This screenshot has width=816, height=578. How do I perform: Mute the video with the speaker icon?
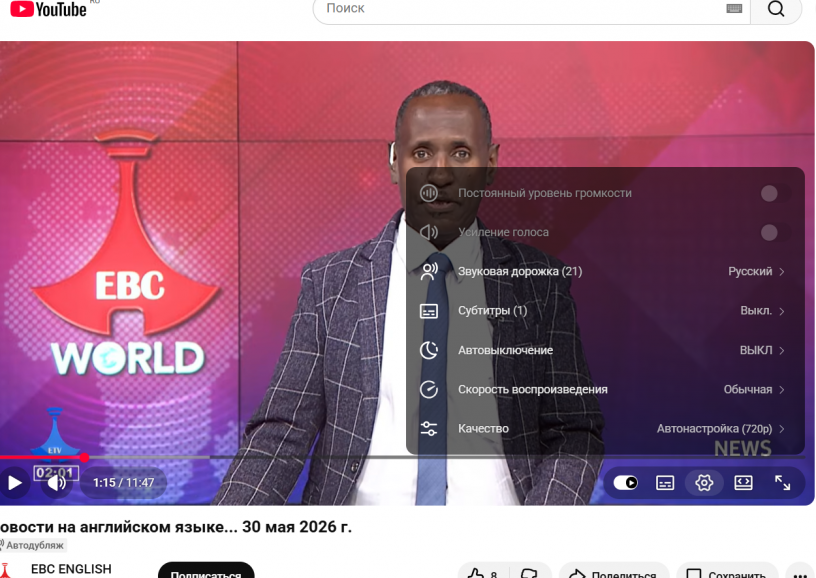56,483
